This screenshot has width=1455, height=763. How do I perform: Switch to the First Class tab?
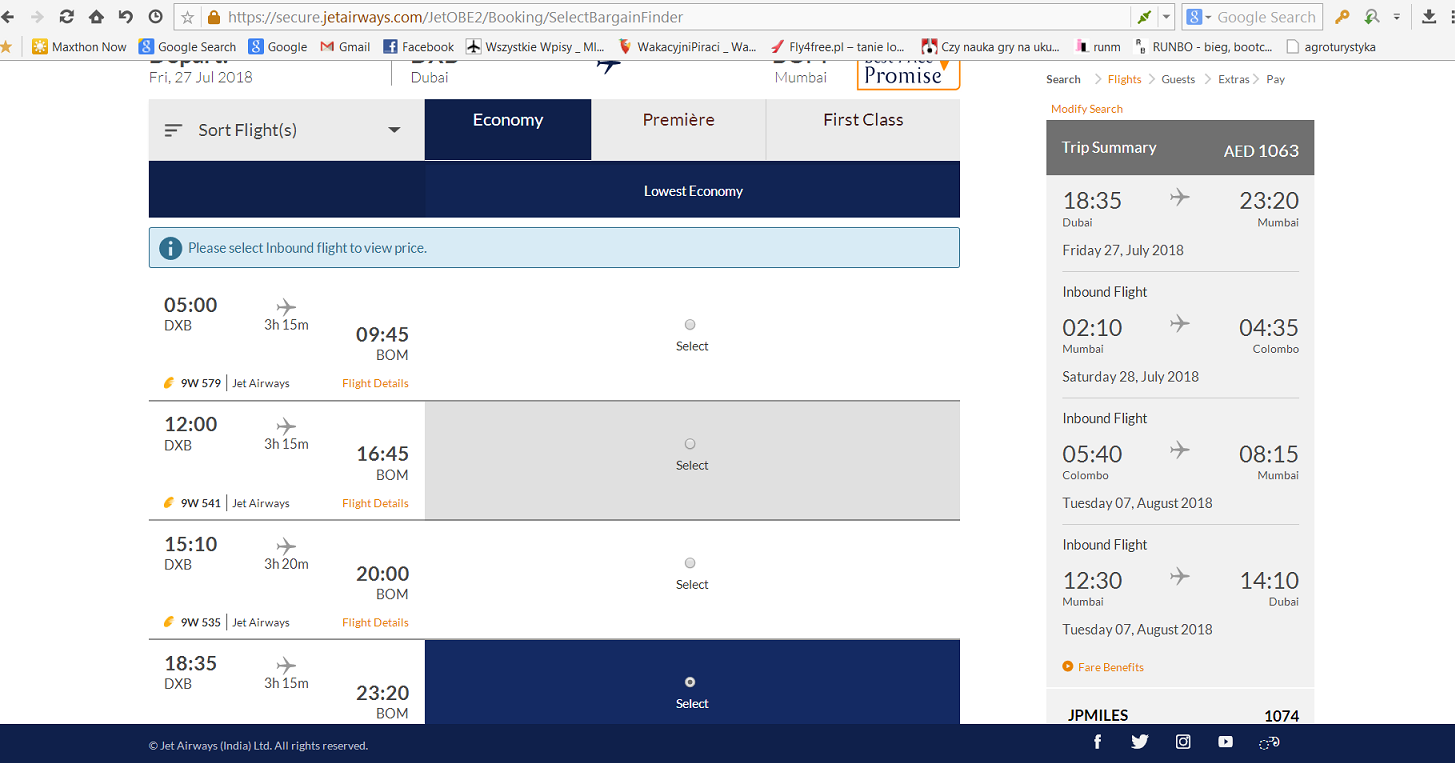(863, 129)
